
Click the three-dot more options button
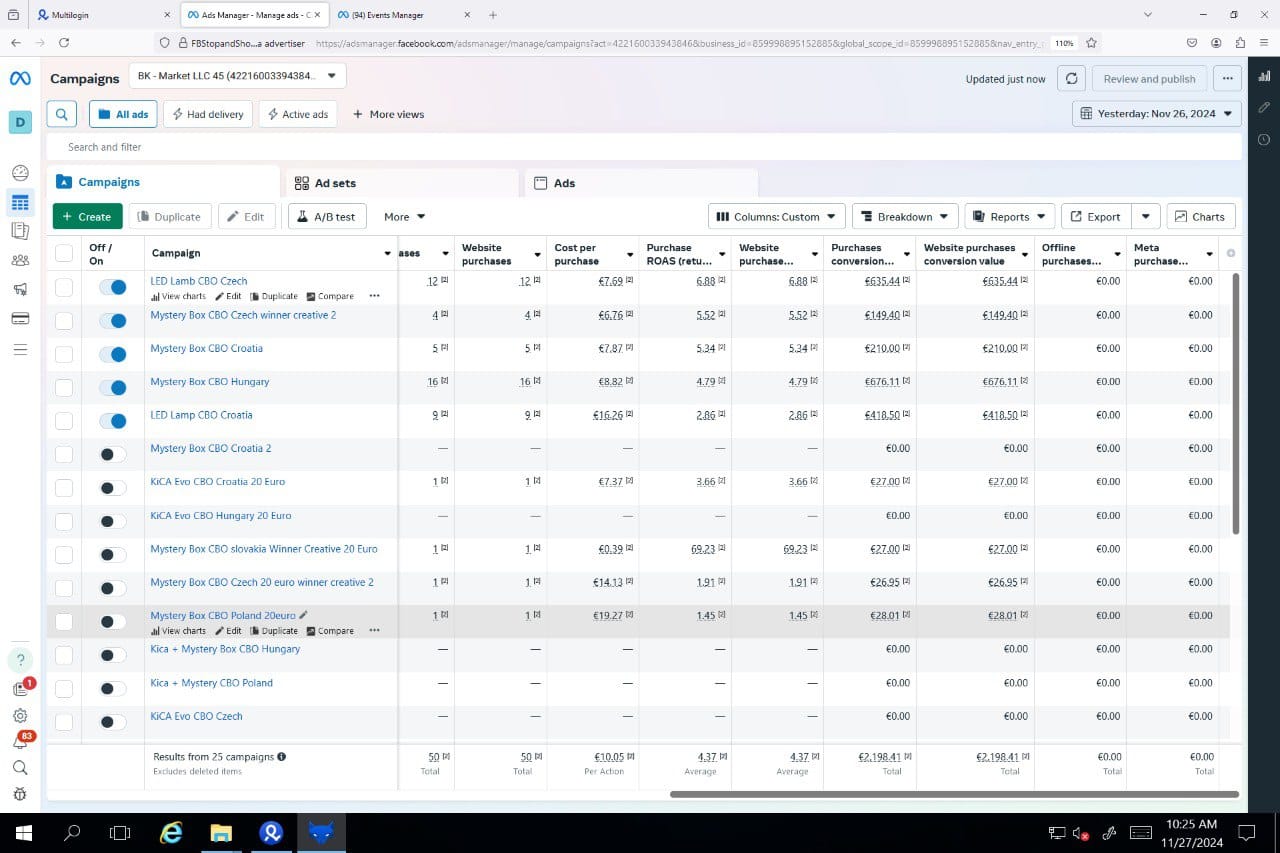click(x=1227, y=79)
